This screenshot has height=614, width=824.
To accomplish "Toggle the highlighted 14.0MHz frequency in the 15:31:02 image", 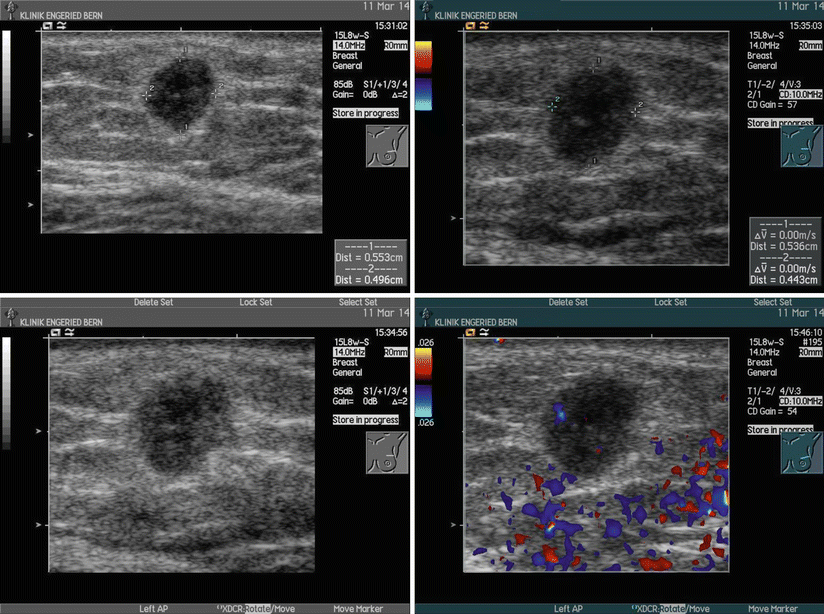I will tap(349, 46).
